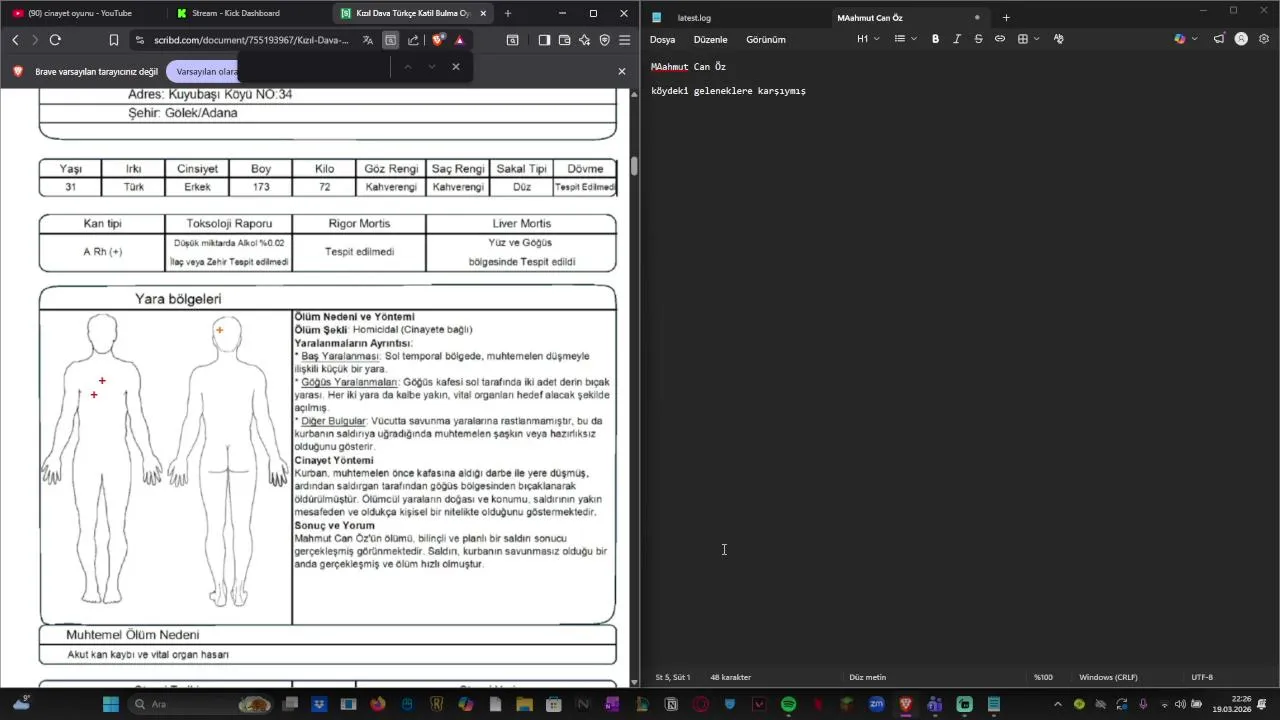Click the %100 zoom level indicator

(1043, 677)
